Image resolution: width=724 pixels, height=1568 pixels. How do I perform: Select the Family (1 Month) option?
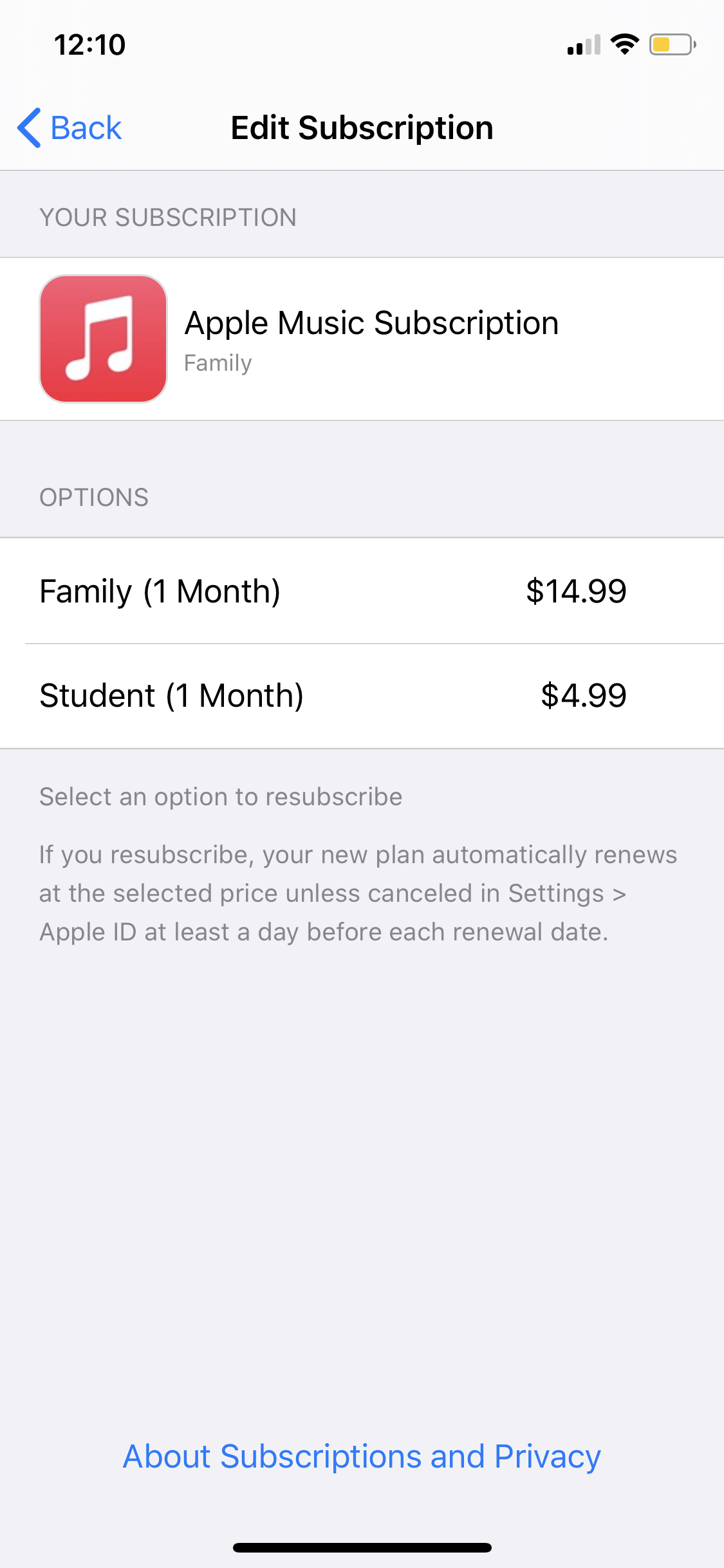[x=160, y=591]
